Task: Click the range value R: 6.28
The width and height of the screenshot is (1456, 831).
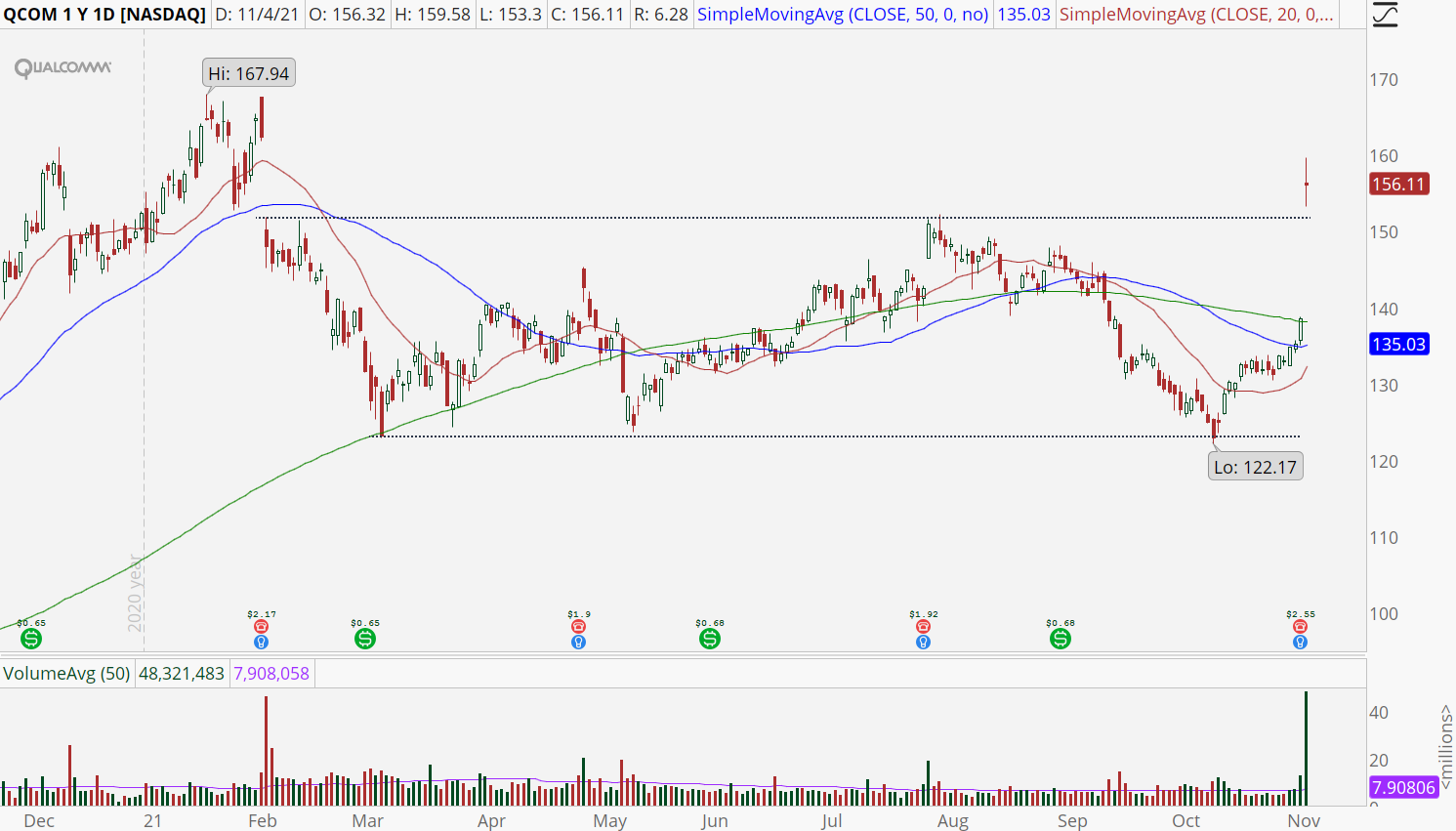Action: (x=661, y=15)
